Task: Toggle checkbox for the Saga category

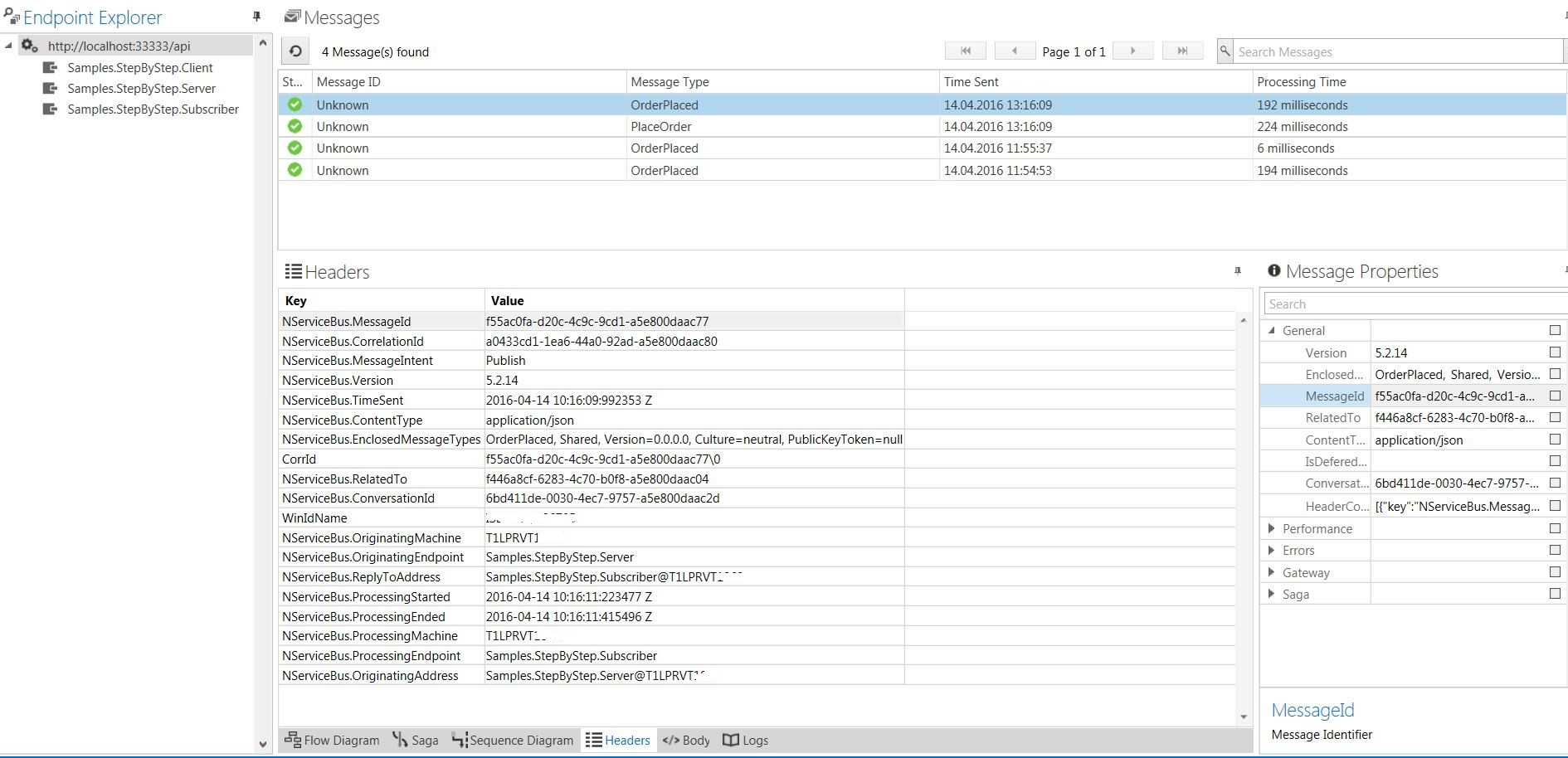Action: 1555,593
